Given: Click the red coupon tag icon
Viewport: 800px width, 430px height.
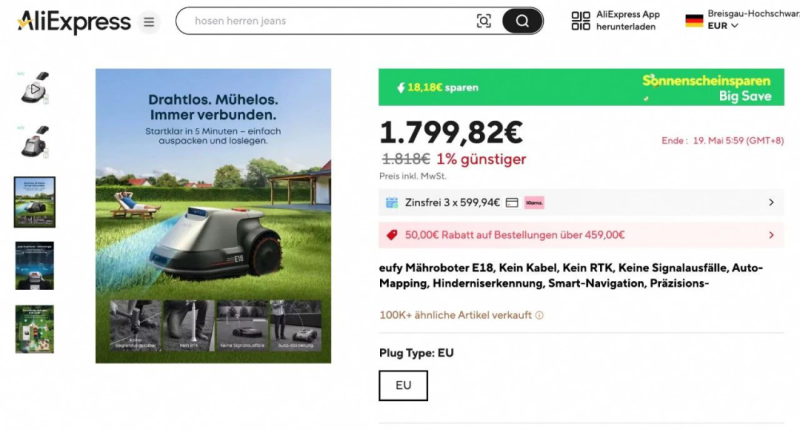Looking at the screenshot, I should click(x=391, y=235).
